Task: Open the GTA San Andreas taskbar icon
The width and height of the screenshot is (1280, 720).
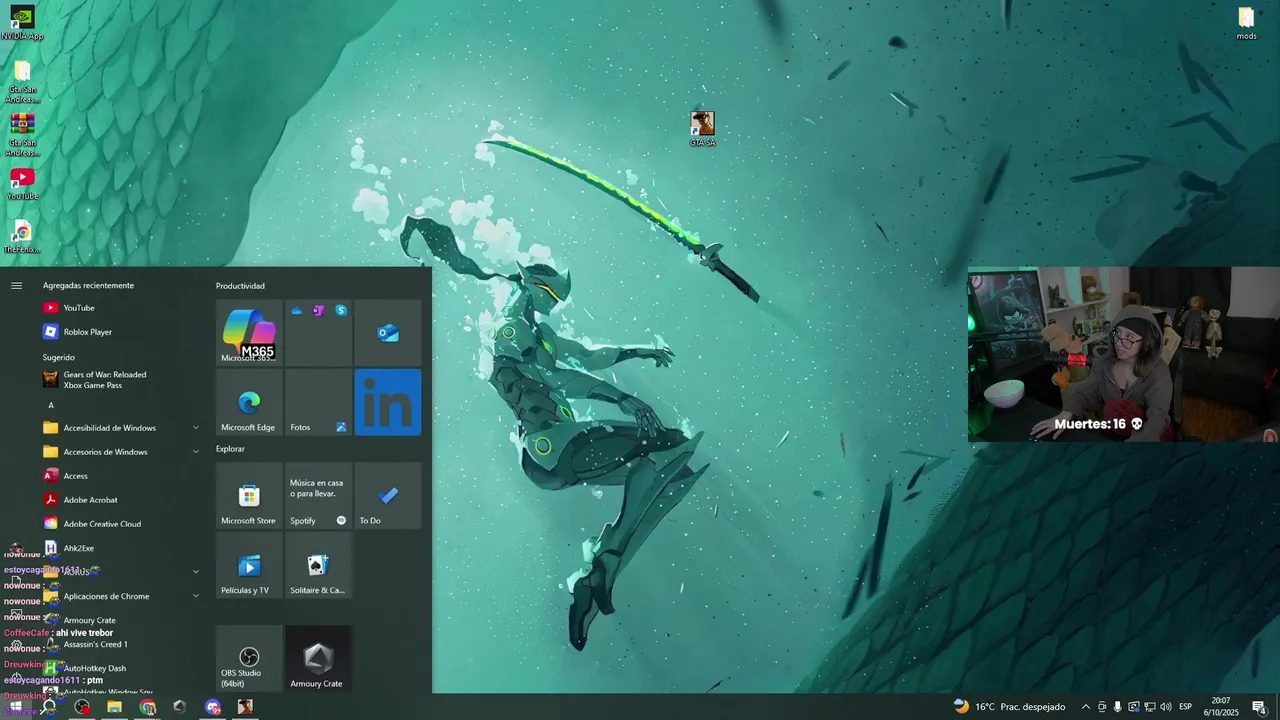Action: pyautogui.click(x=245, y=707)
